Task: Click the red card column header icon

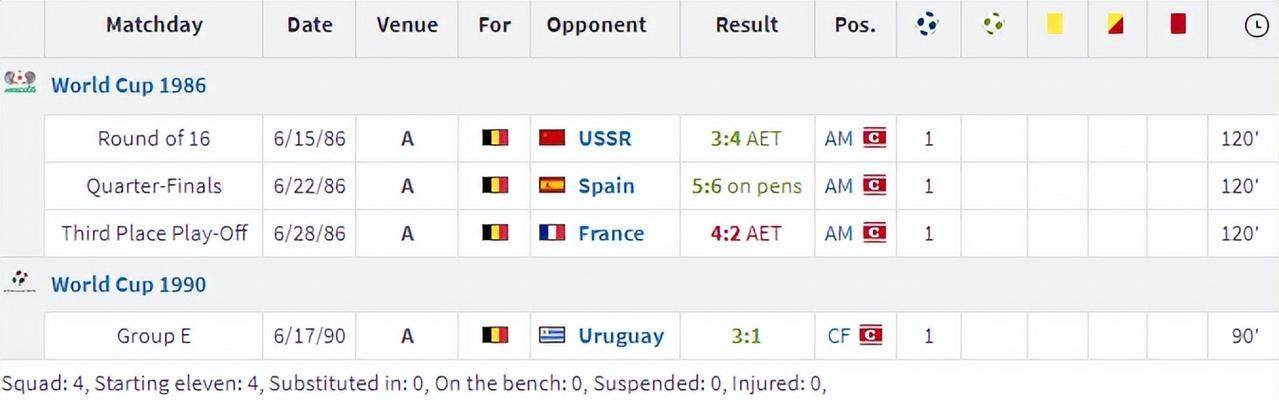Action: point(1178,24)
